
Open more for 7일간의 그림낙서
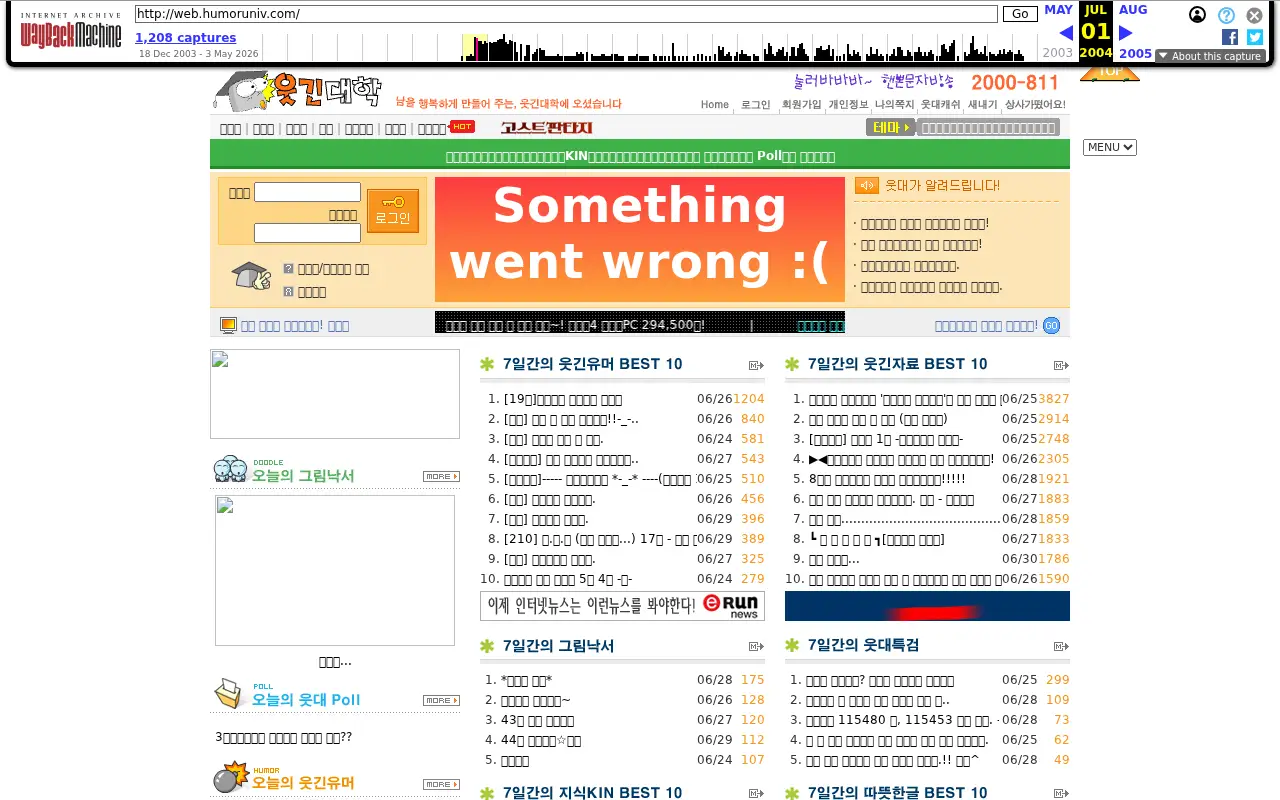point(757,646)
